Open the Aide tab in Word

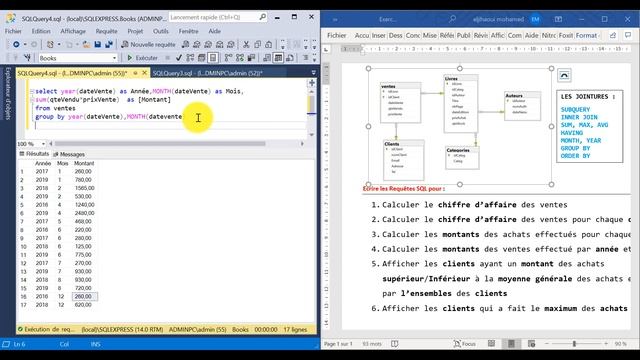pyautogui.click(x=531, y=36)
